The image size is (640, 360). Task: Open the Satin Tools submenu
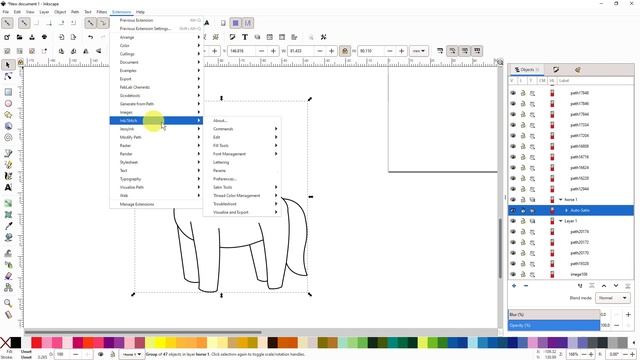(242, 187)
